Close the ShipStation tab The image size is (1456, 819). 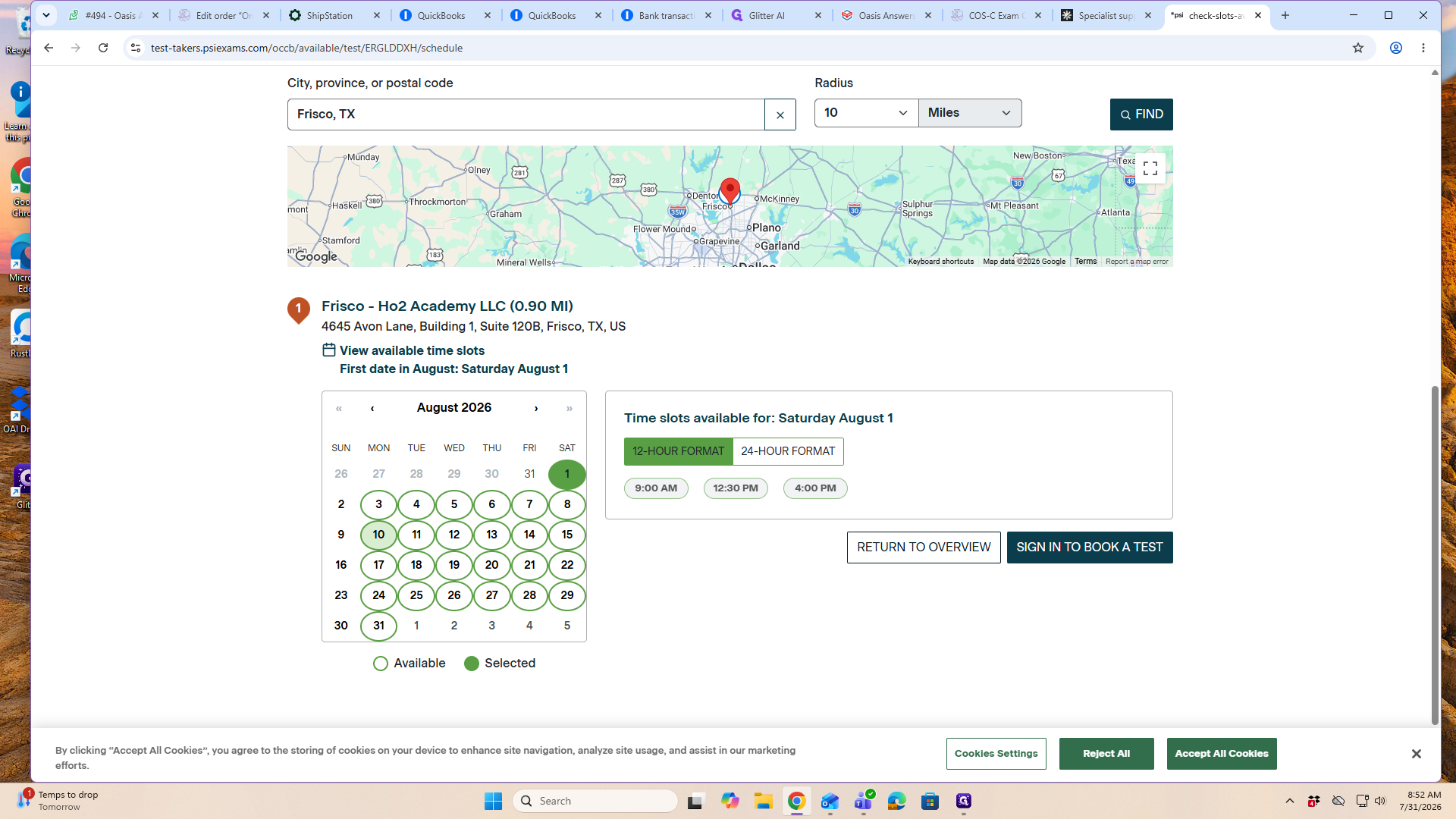point(377,15)
